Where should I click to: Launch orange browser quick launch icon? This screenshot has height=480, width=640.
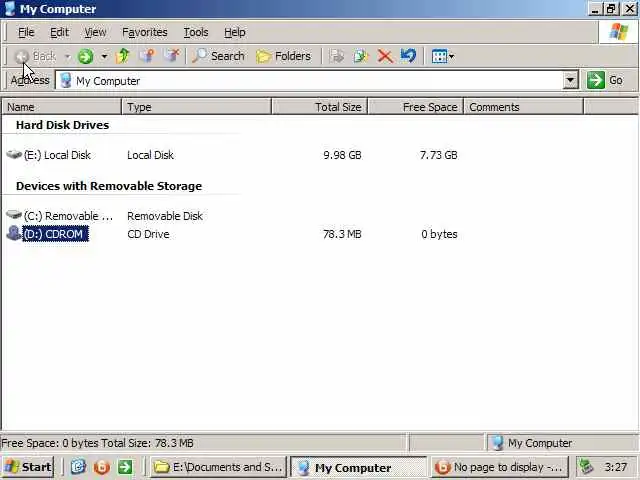click(102, 467)
